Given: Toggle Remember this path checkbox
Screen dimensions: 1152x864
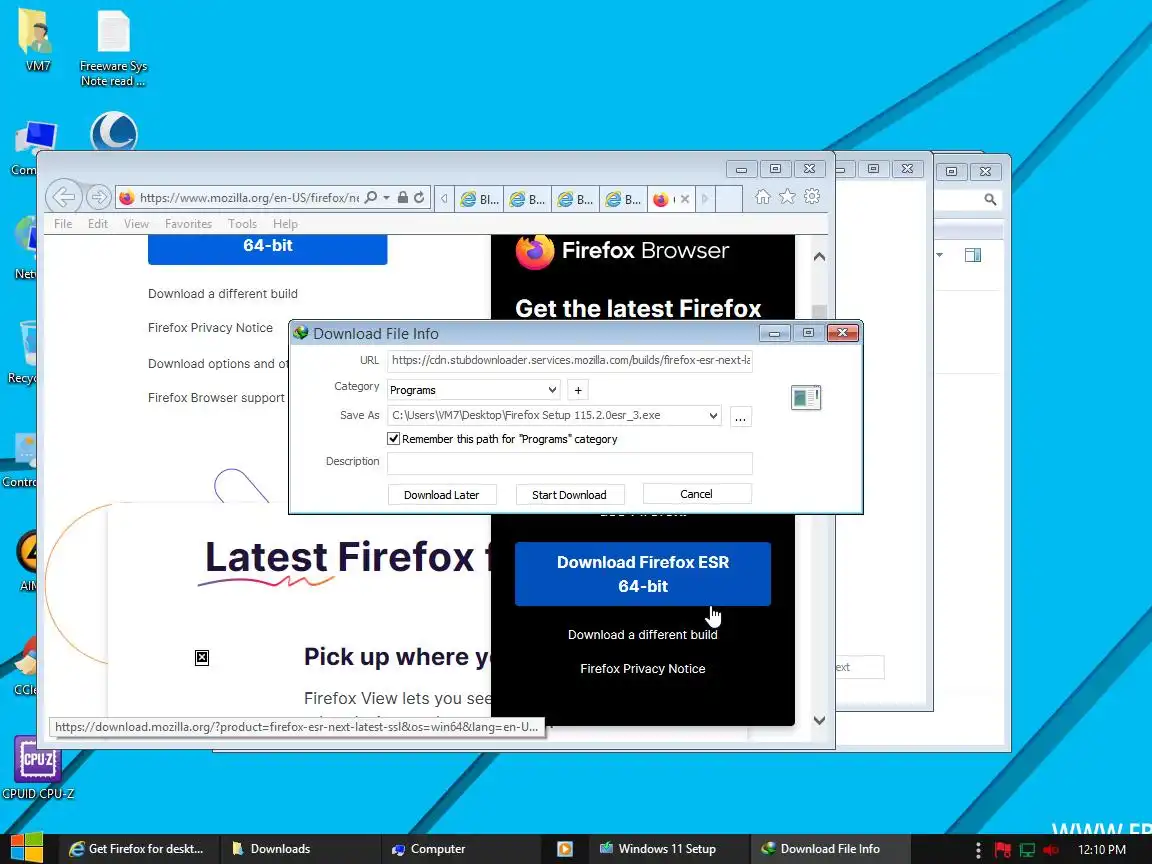Looking at the screenshot, I should [394, 439].
